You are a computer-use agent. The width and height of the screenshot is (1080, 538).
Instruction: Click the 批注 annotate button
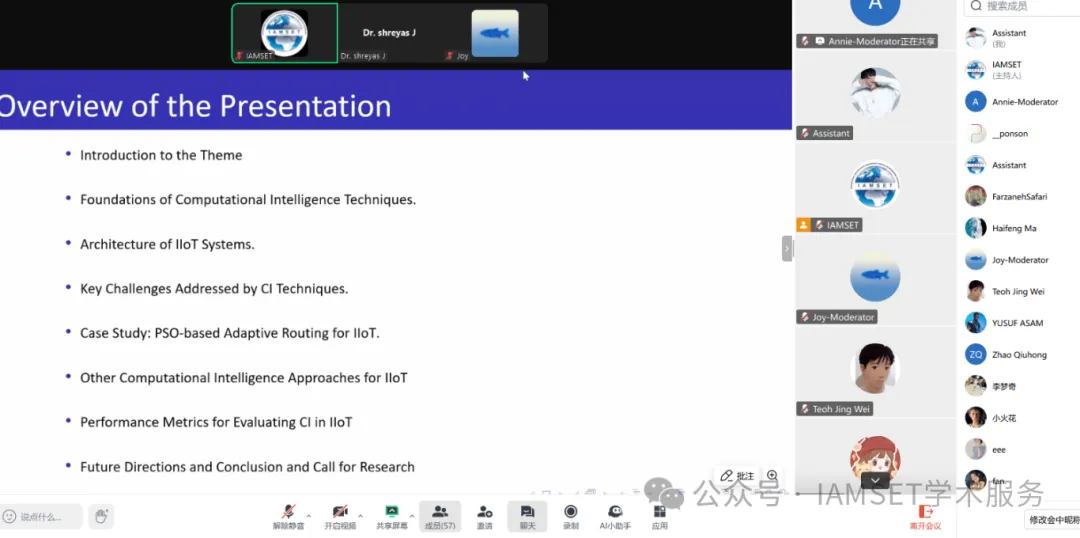click(x=737, y=476)
